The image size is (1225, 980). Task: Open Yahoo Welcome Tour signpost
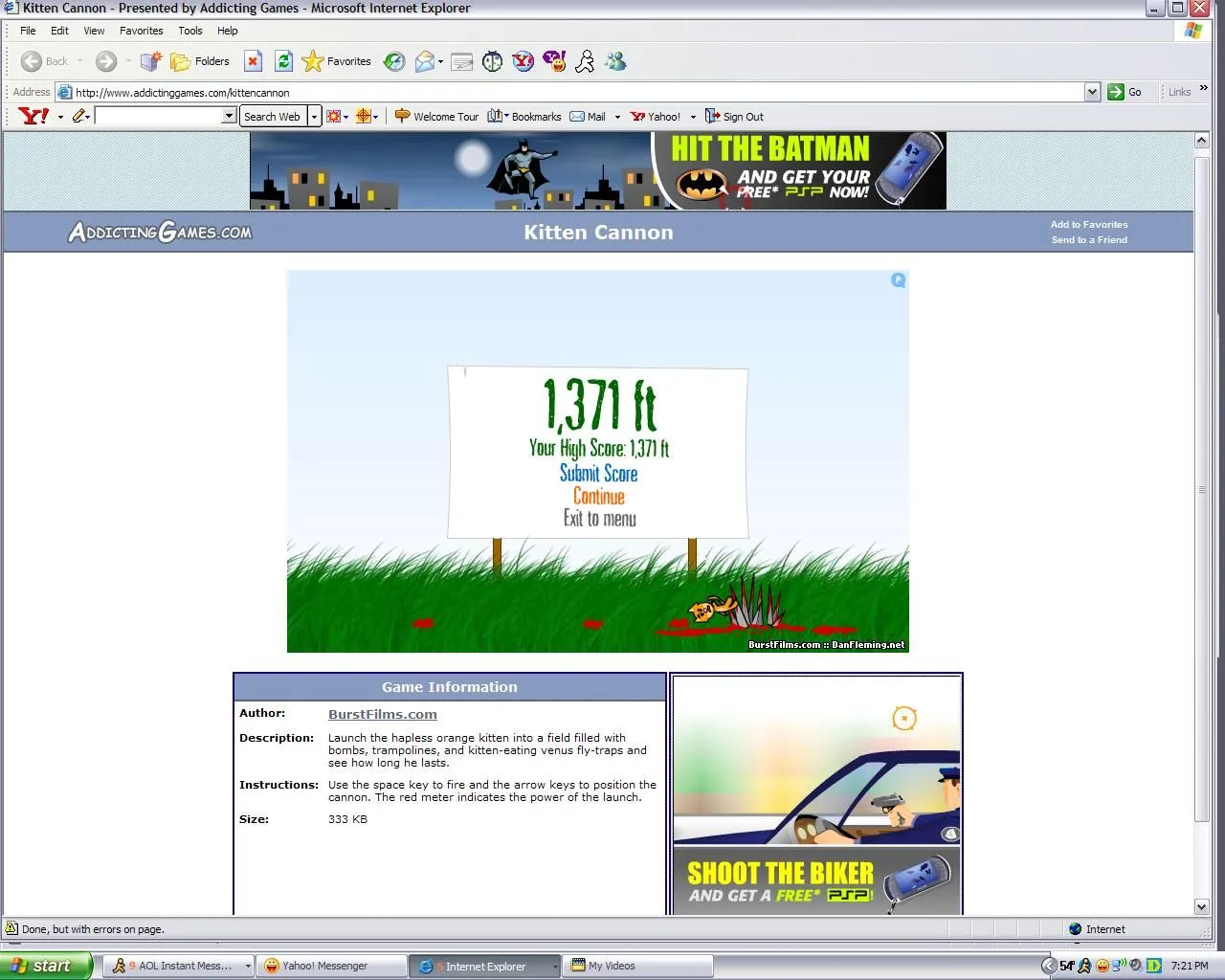click(436, 116)
